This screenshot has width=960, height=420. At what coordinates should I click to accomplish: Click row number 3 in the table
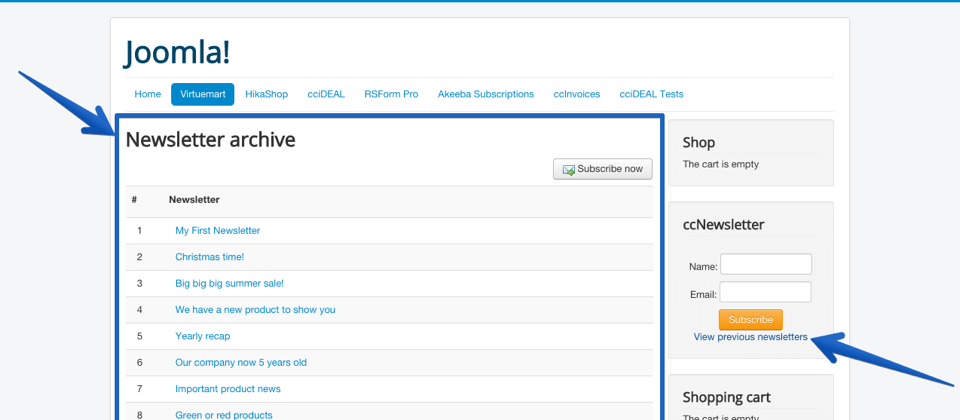(x=140, y=283)
